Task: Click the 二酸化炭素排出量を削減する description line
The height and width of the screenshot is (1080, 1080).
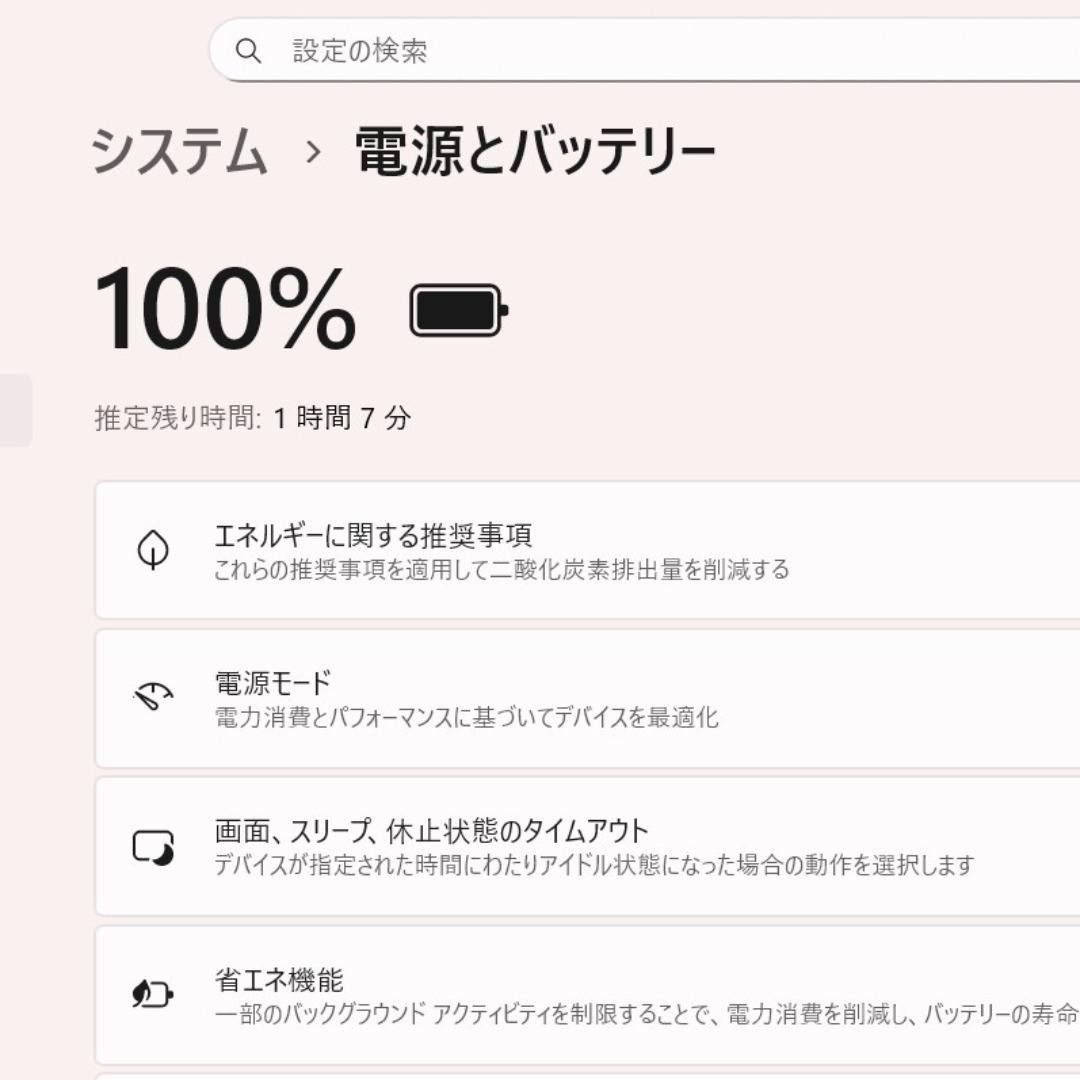Action: pos(501,570)
